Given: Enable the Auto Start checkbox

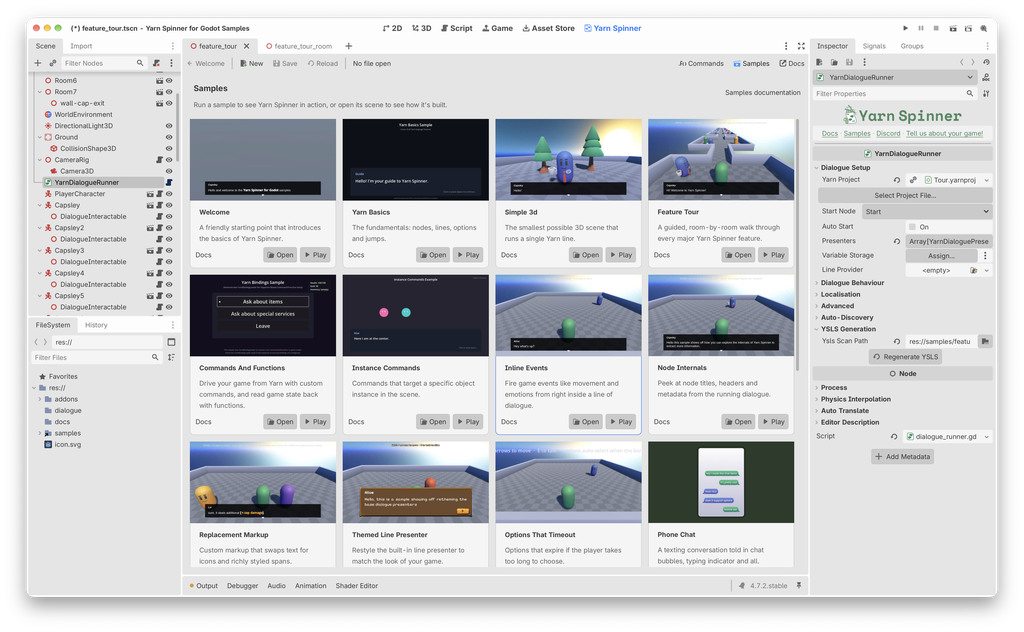Looking at the screenshot, I should 912,227.
